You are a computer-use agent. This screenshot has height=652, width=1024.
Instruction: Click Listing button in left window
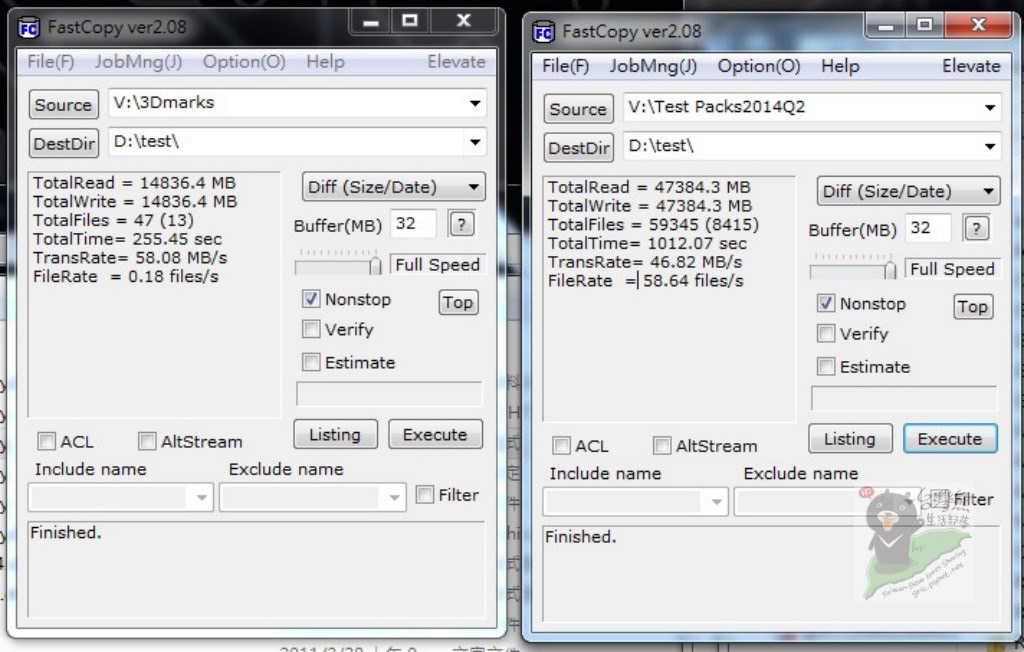[335, 434]
